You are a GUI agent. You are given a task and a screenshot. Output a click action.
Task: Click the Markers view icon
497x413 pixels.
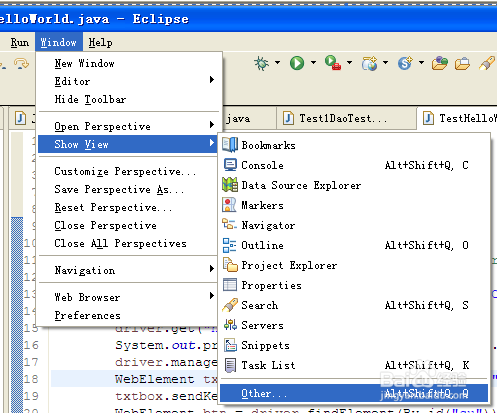pos(229,205)
